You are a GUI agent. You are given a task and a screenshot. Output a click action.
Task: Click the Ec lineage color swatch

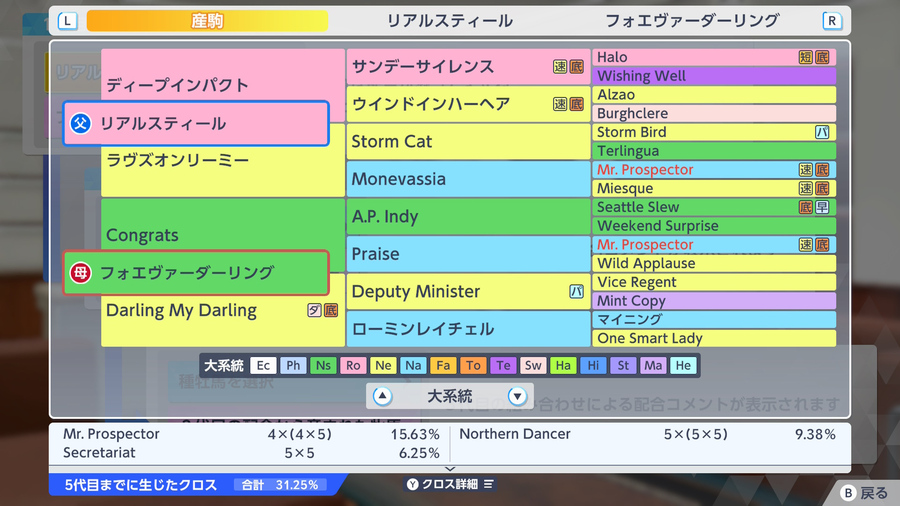coord(263,365)
